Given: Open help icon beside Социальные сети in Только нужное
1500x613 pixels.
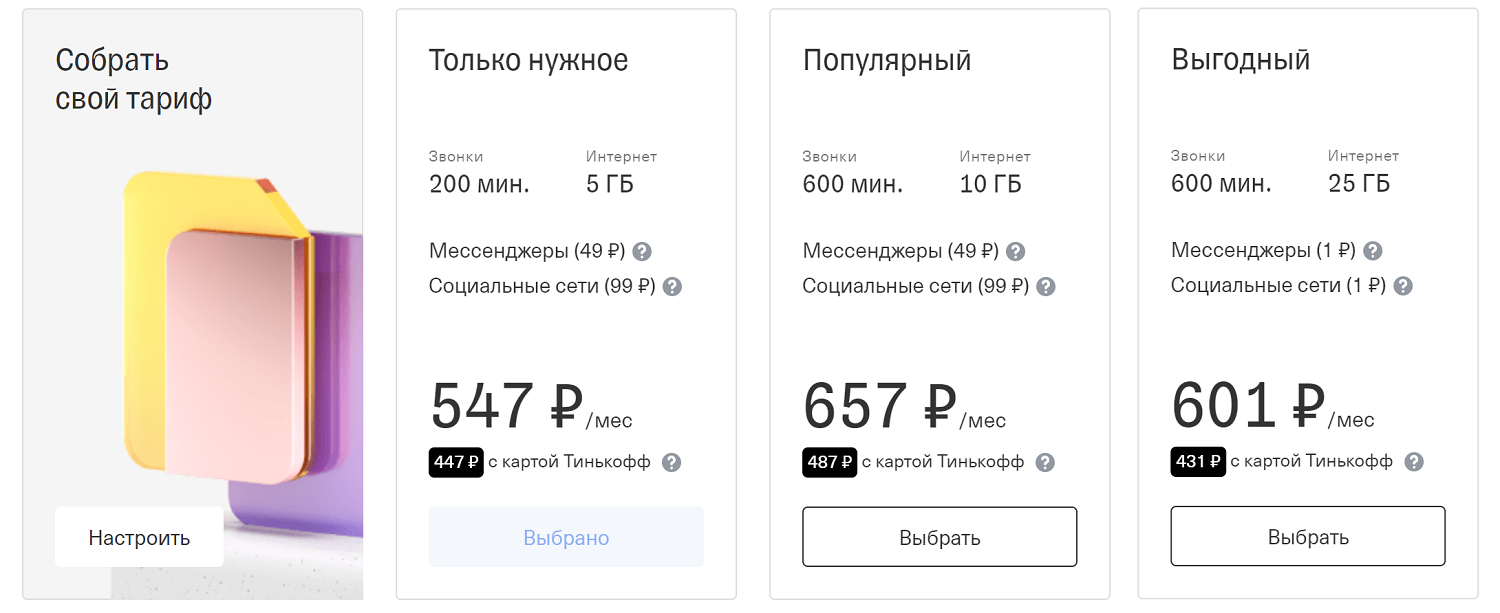Looking at the screenshot, I should pos(672,286).
